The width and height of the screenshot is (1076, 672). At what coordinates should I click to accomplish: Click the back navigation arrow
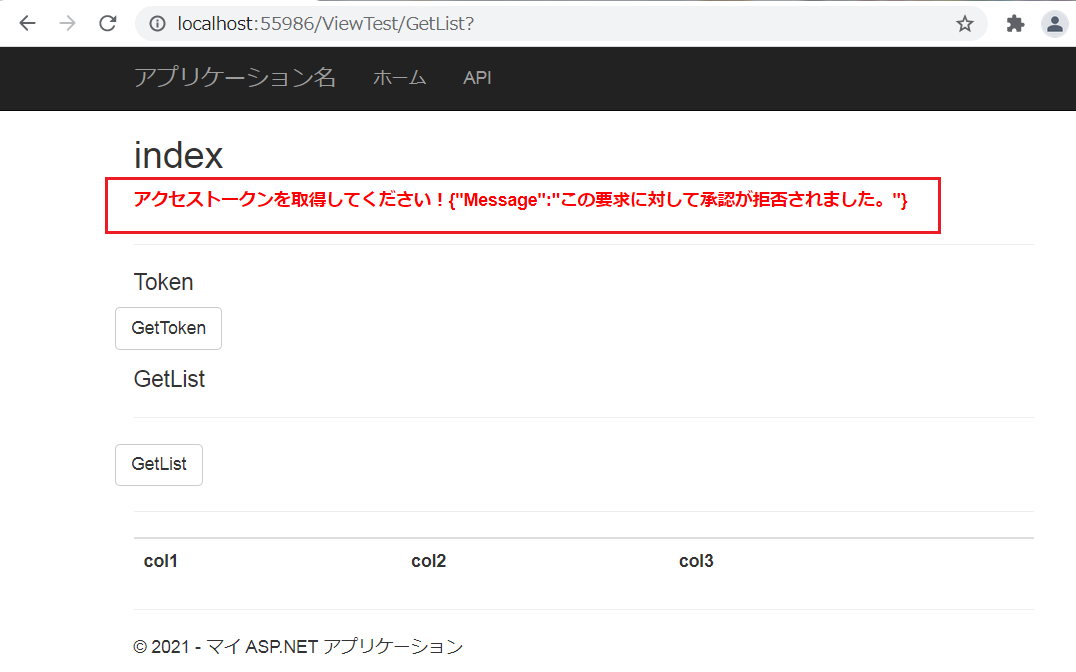pos(27,22)
